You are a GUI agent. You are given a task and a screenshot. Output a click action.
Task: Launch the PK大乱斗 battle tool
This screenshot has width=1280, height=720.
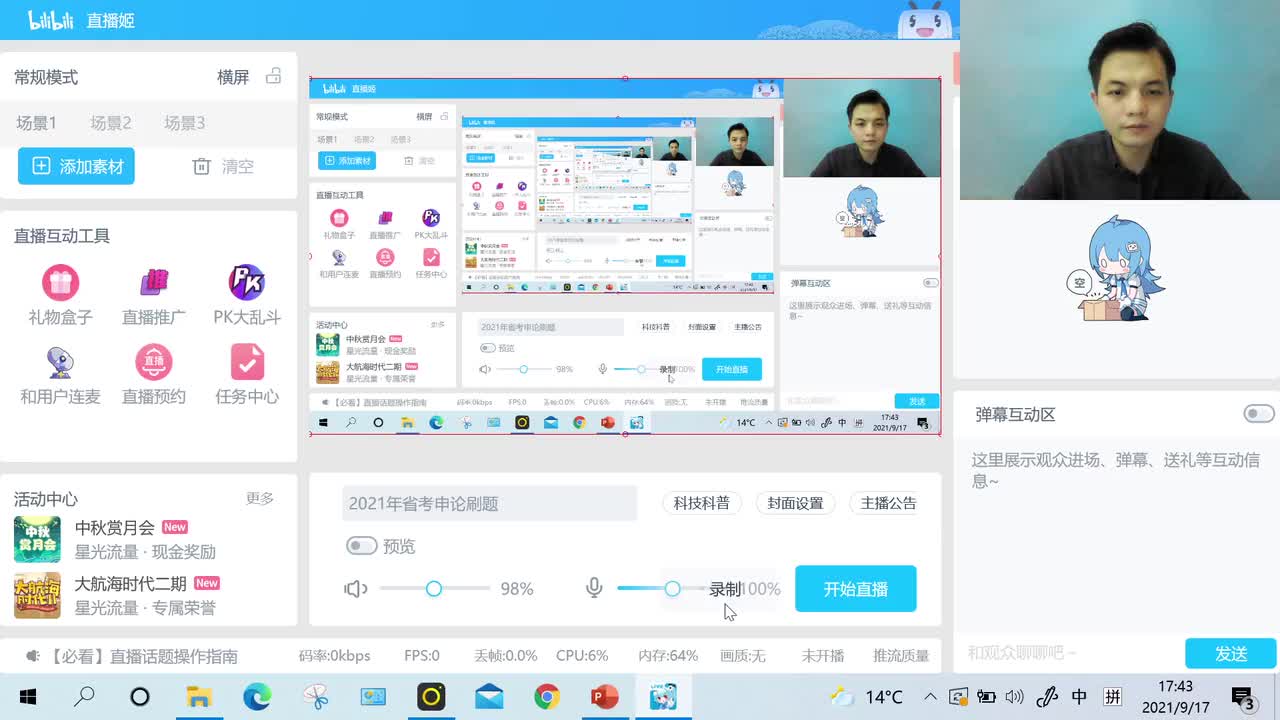[x=247, y=295]
